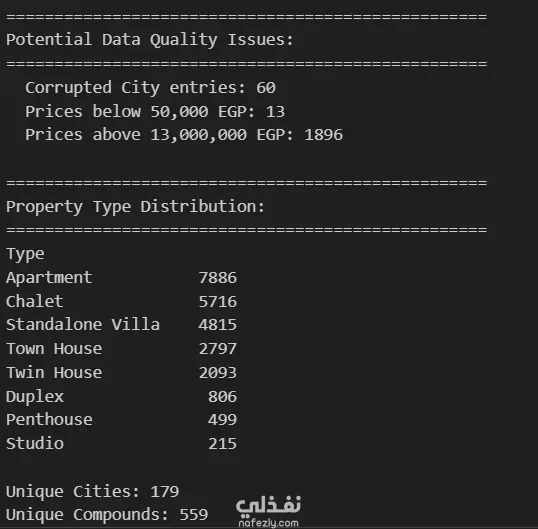Select the Duplex count 806
The height and width of the screenshot is (529, 538).
tap(222, 397)
